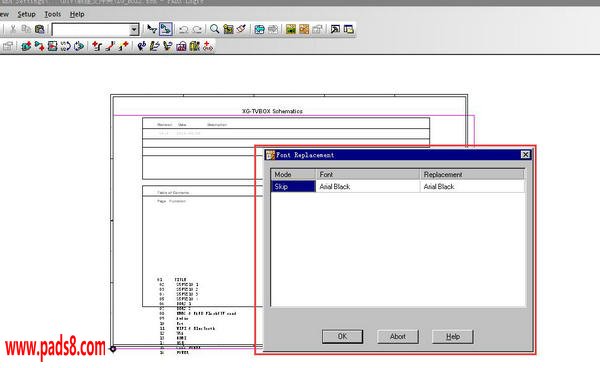Click the Abort button
The image size is (600, 368).
tap(398, 336)
